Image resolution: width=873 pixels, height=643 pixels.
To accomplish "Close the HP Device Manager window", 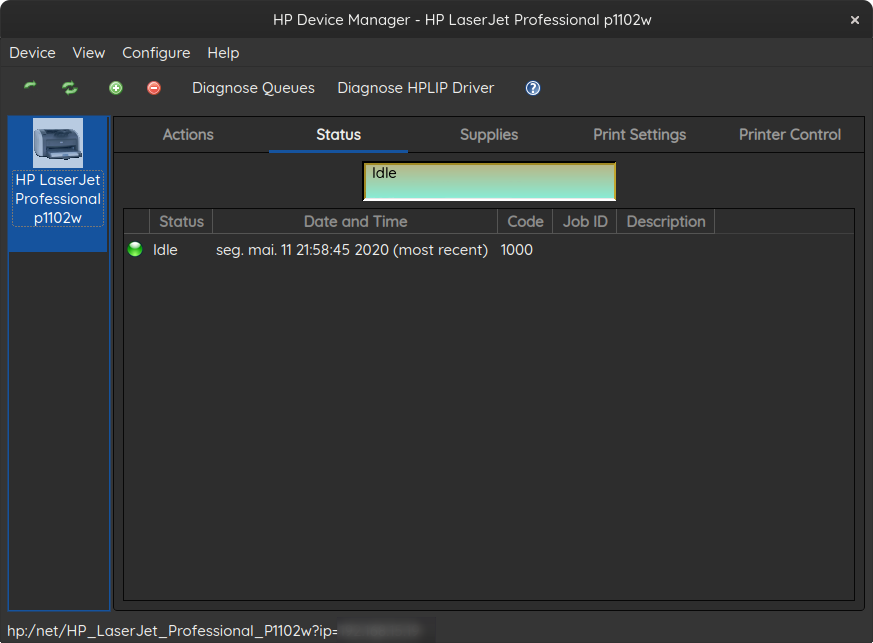I will click(x=855, y=20).
